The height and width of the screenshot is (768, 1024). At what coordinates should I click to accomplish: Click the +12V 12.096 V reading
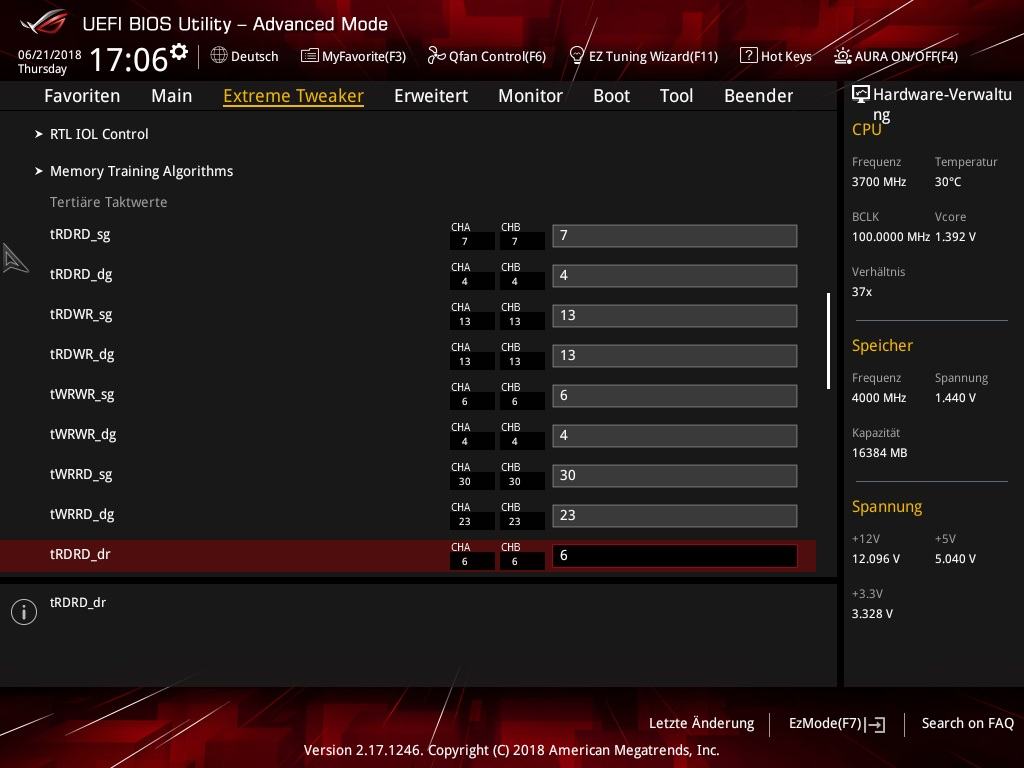[876, 559]
